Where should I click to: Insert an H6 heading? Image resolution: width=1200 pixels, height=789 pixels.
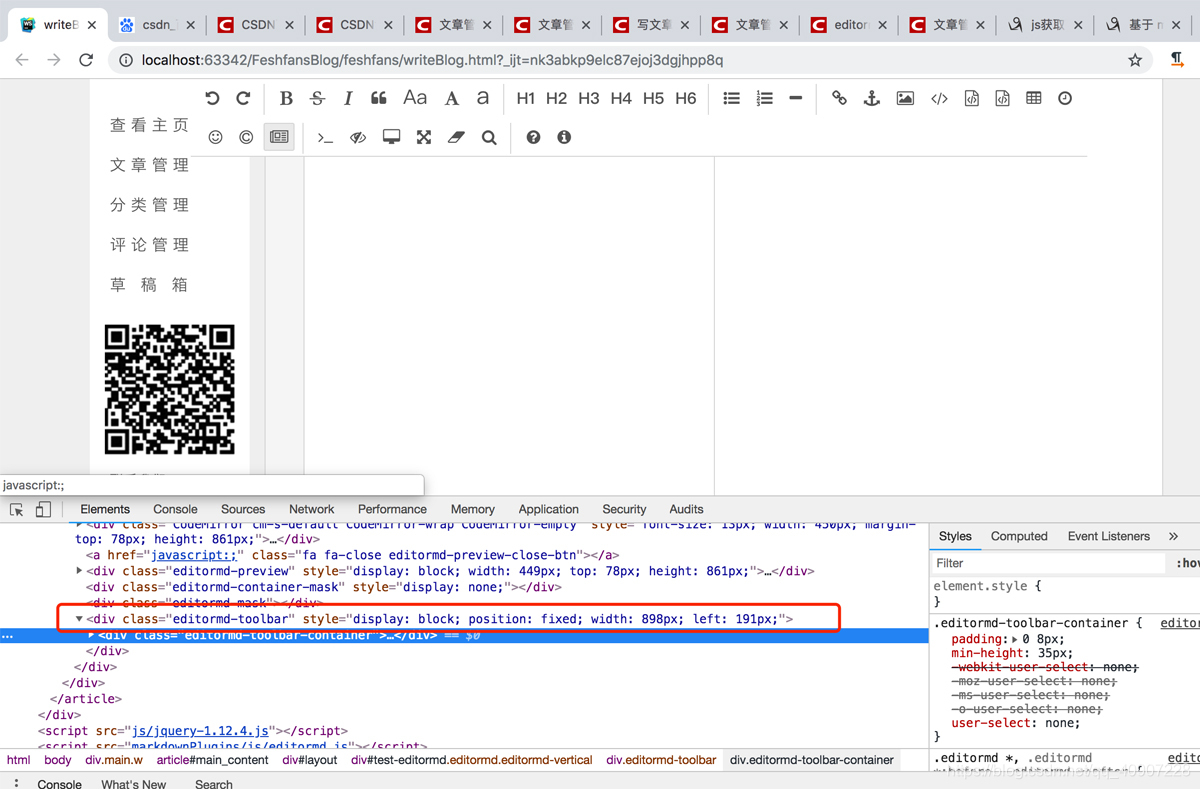686,98
